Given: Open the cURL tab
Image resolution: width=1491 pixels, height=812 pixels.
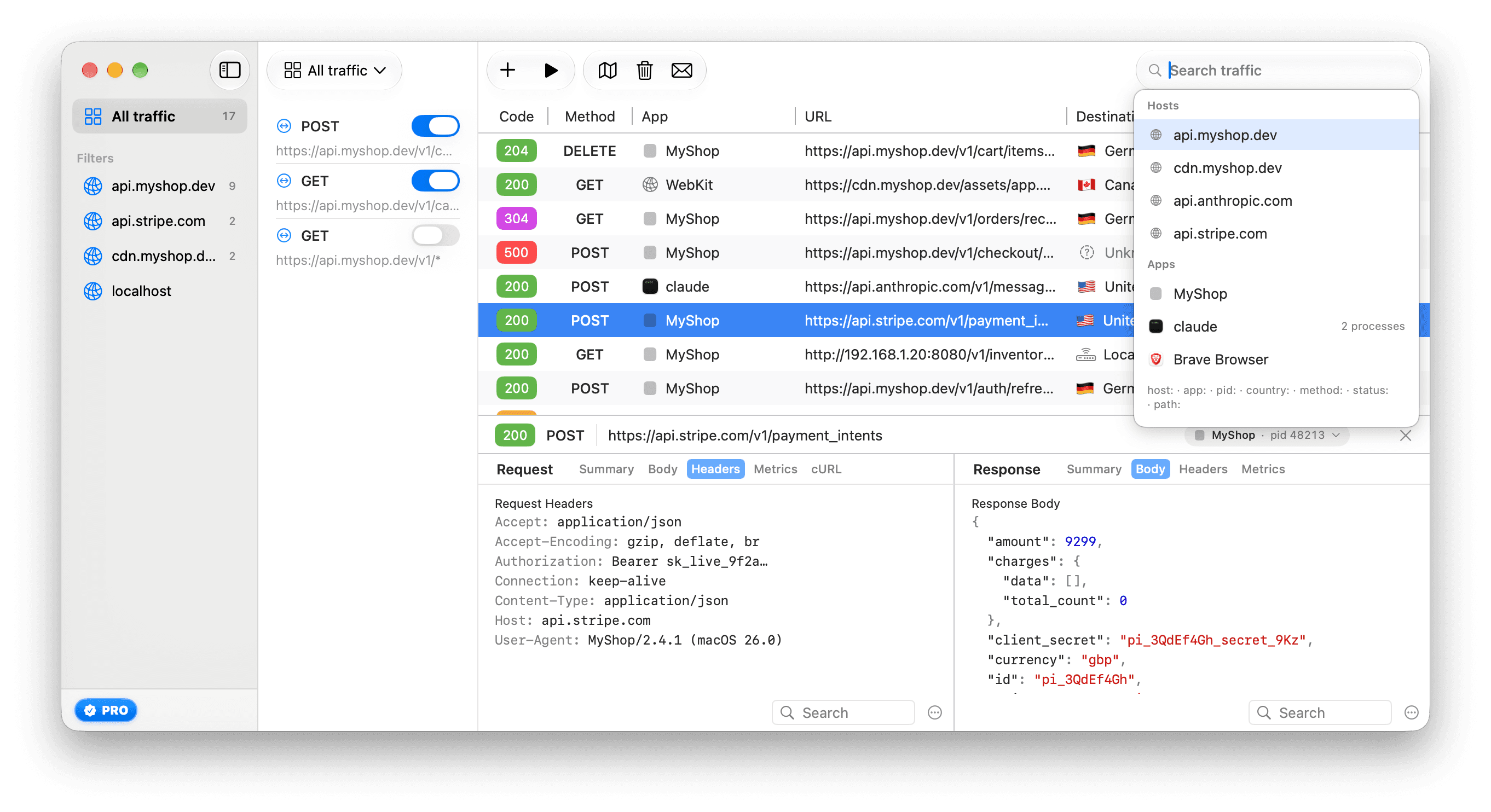Looking at the screenshot, I should click(x=826, y=469).
